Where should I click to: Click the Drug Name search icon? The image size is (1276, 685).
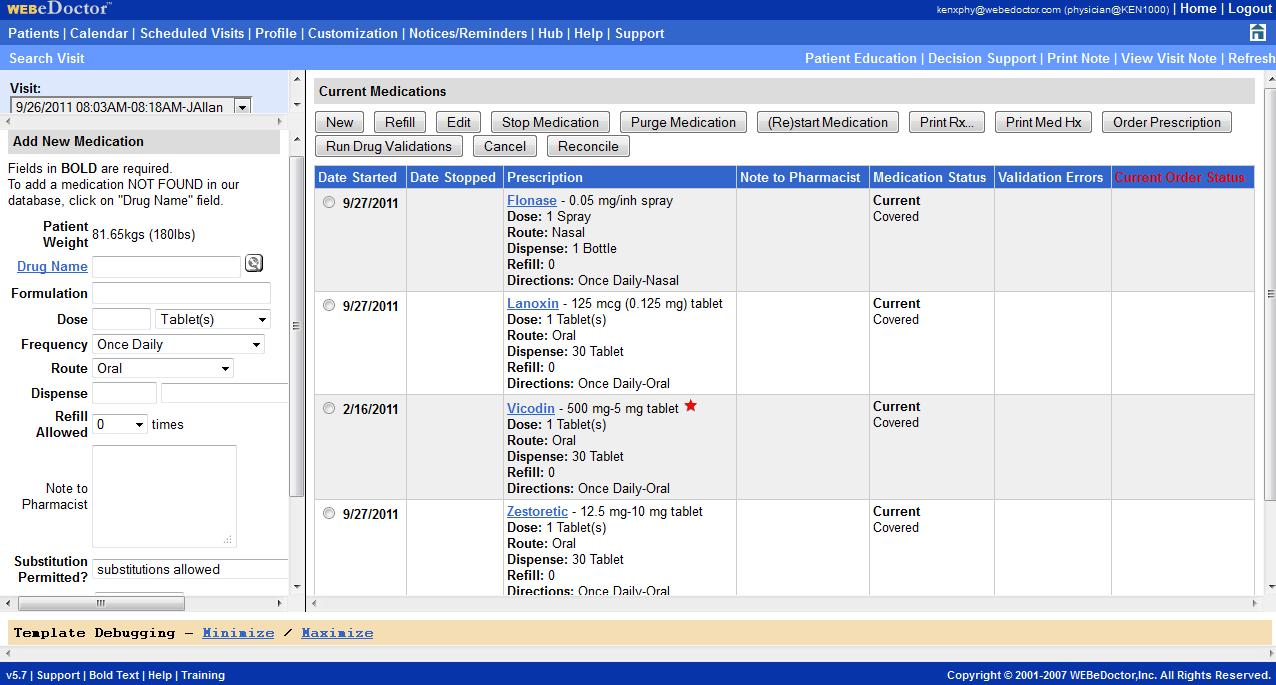pos(254,263)
